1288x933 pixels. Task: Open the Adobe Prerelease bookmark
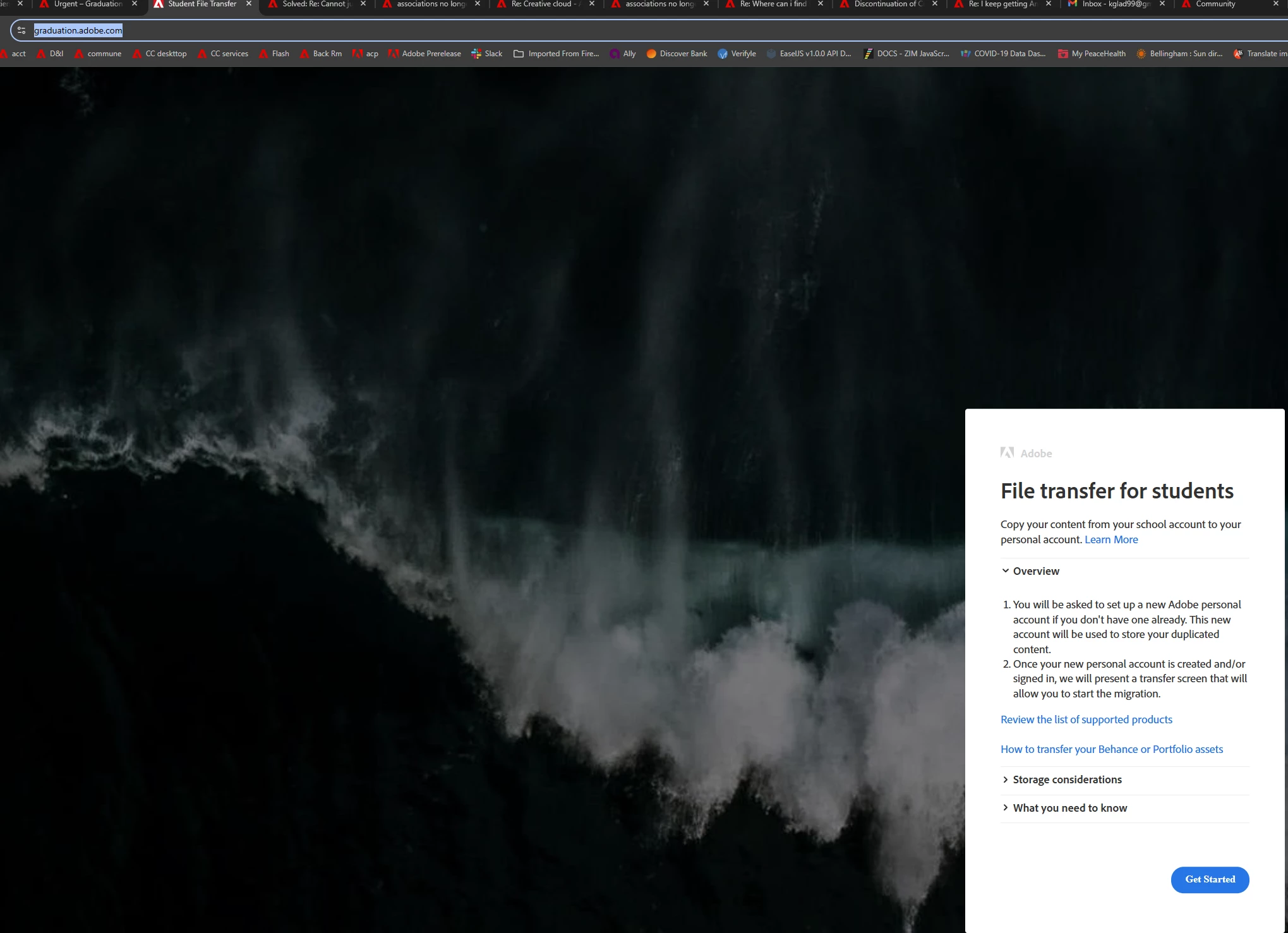click(x=424, y=54)
